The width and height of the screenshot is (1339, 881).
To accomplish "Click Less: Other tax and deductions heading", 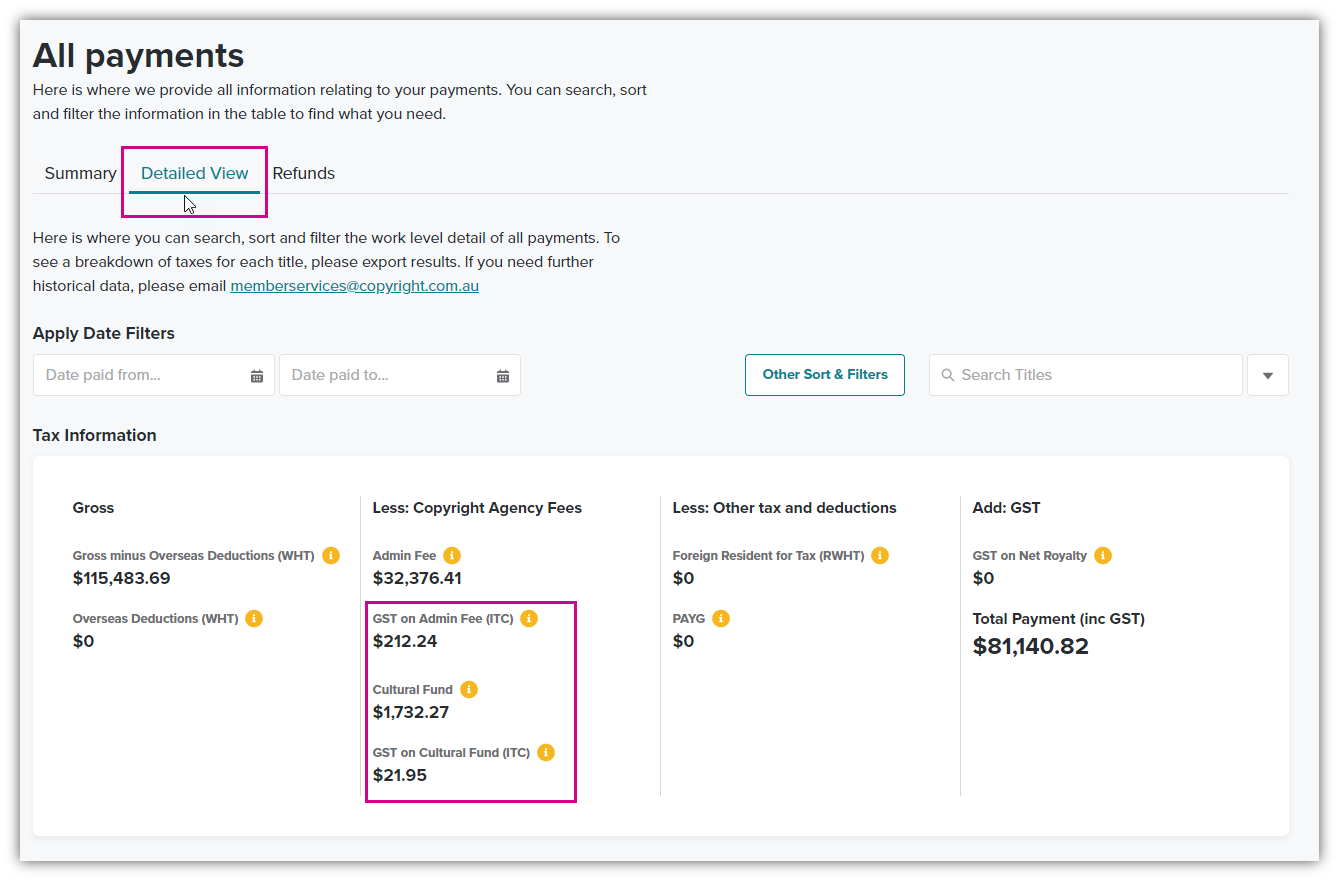I will click(x=785, y=507).
